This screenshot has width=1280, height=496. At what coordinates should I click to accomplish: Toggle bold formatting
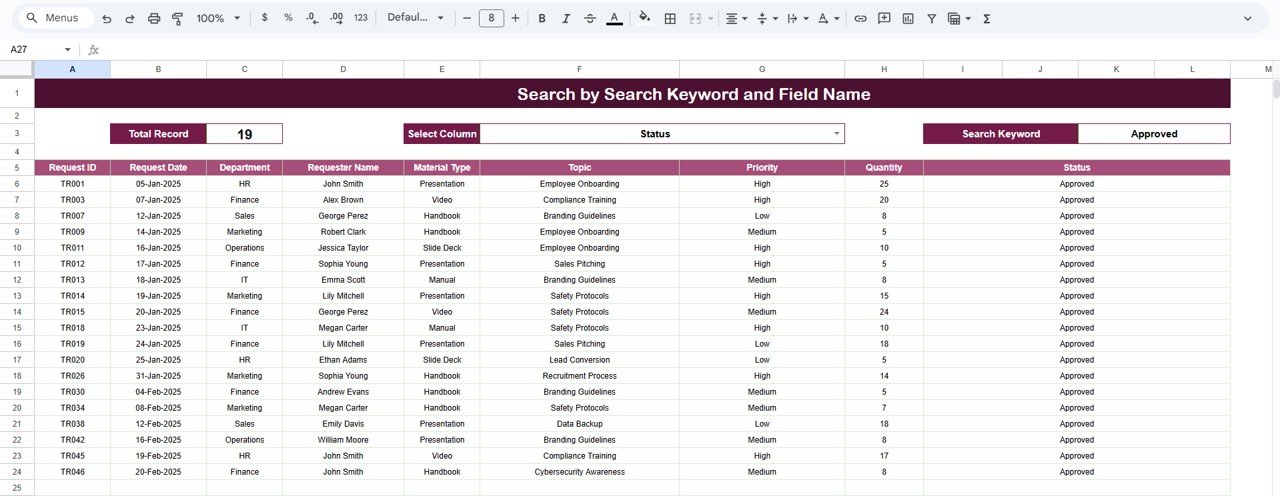point(542,18)
